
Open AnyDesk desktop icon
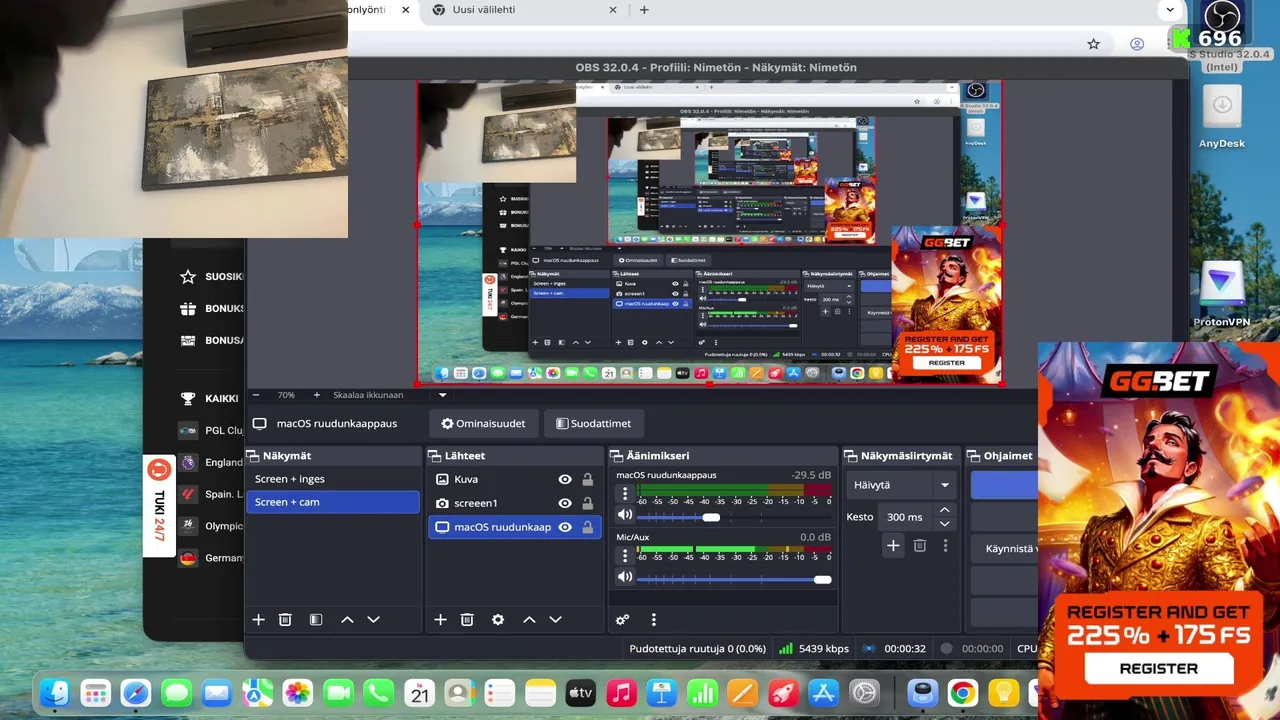(x=1221, y=116)
